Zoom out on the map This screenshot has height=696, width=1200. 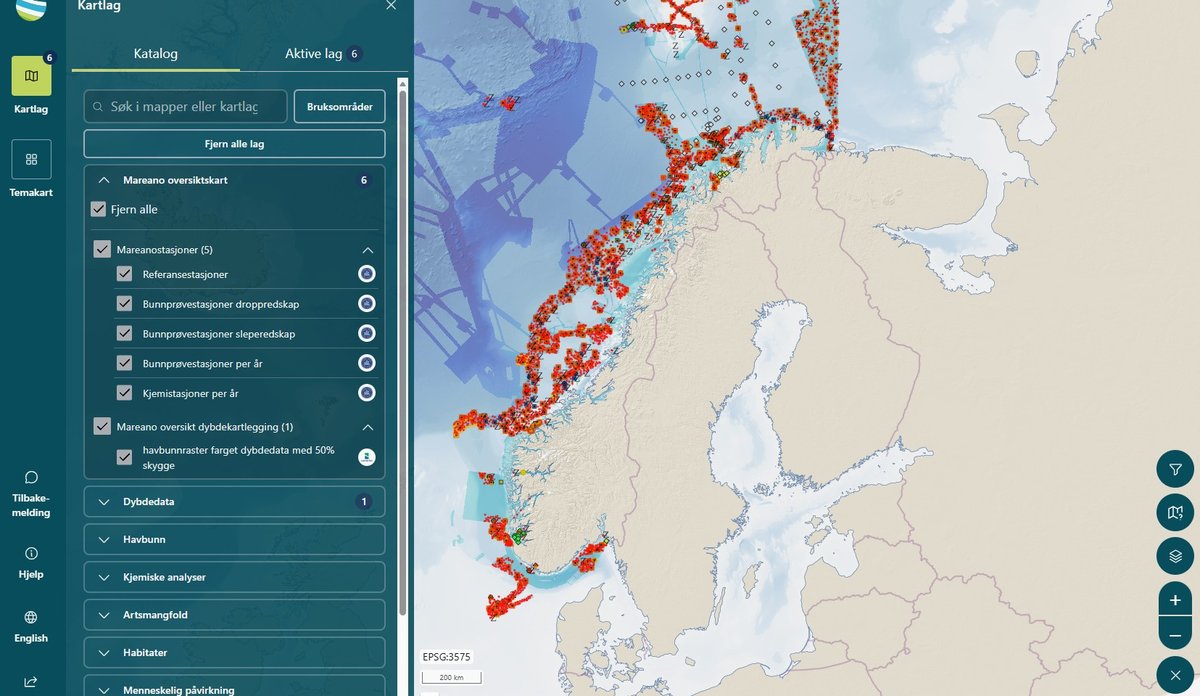pyautogui.click(x=1174, y=634)
